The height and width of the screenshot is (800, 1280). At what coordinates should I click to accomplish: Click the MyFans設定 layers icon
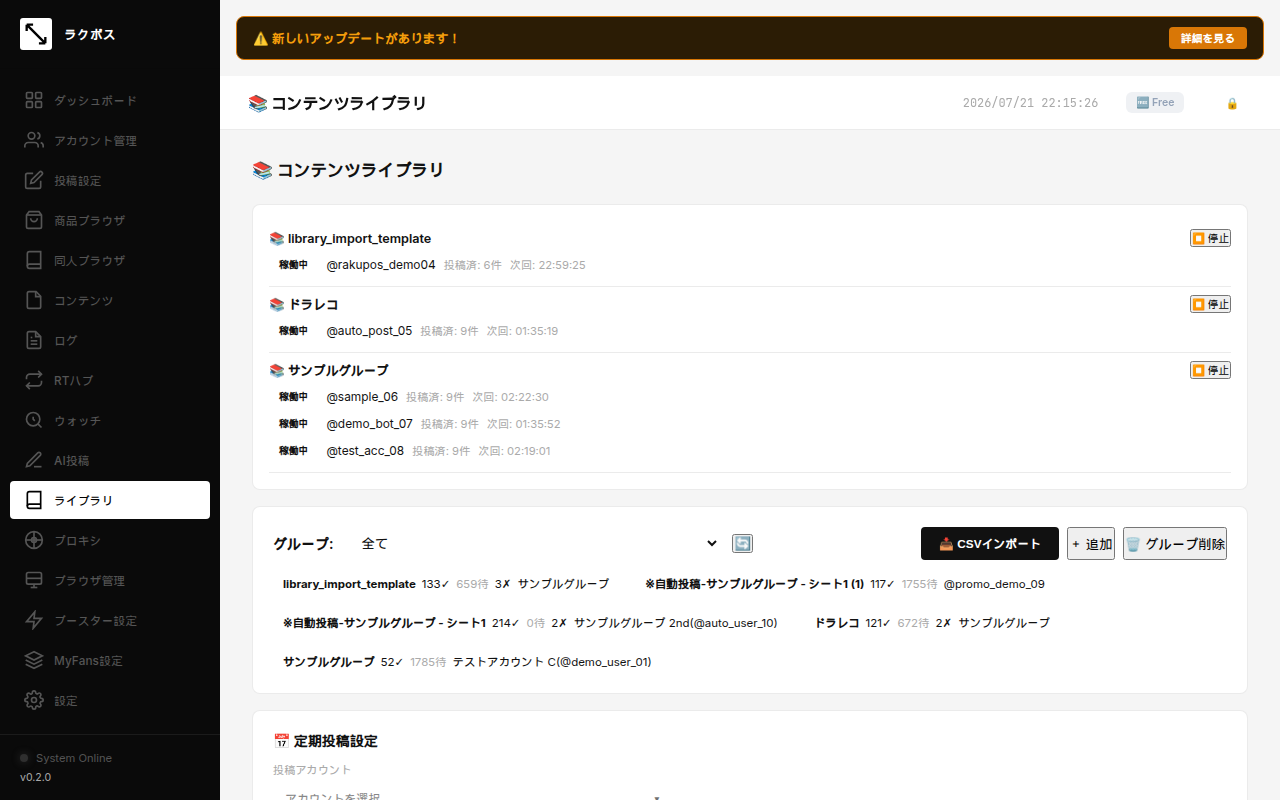click(x=34, y=660)
